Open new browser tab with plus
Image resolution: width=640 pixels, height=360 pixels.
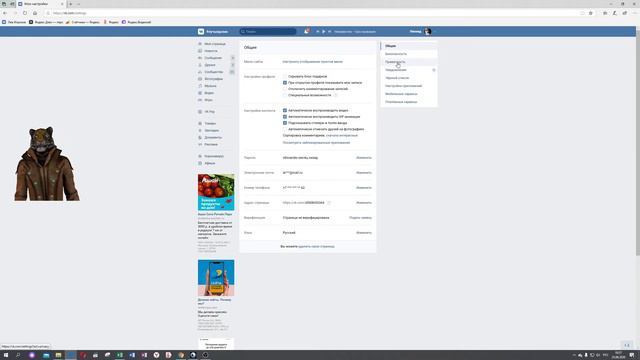coord(71,4)
